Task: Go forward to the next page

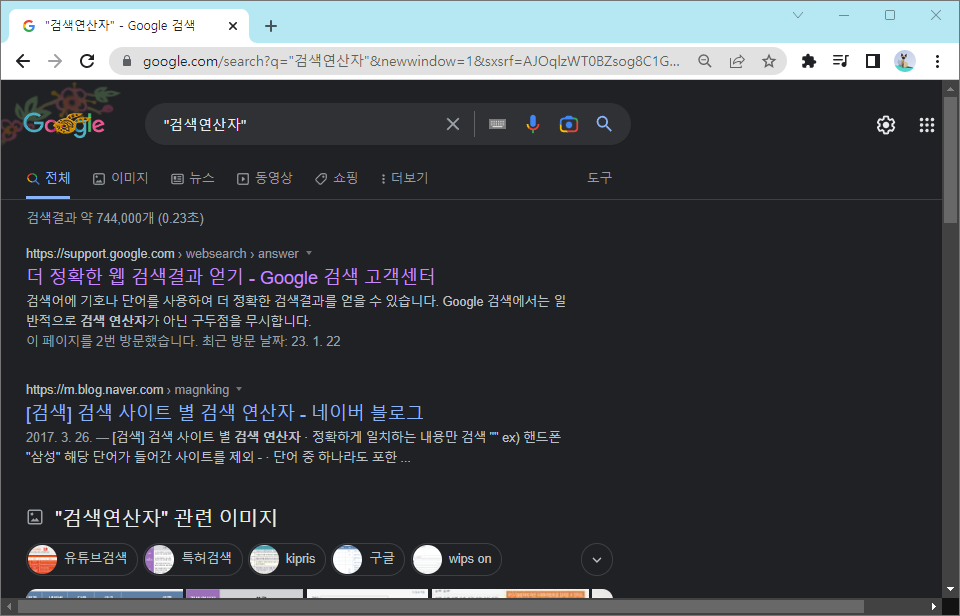Action: 55,61
